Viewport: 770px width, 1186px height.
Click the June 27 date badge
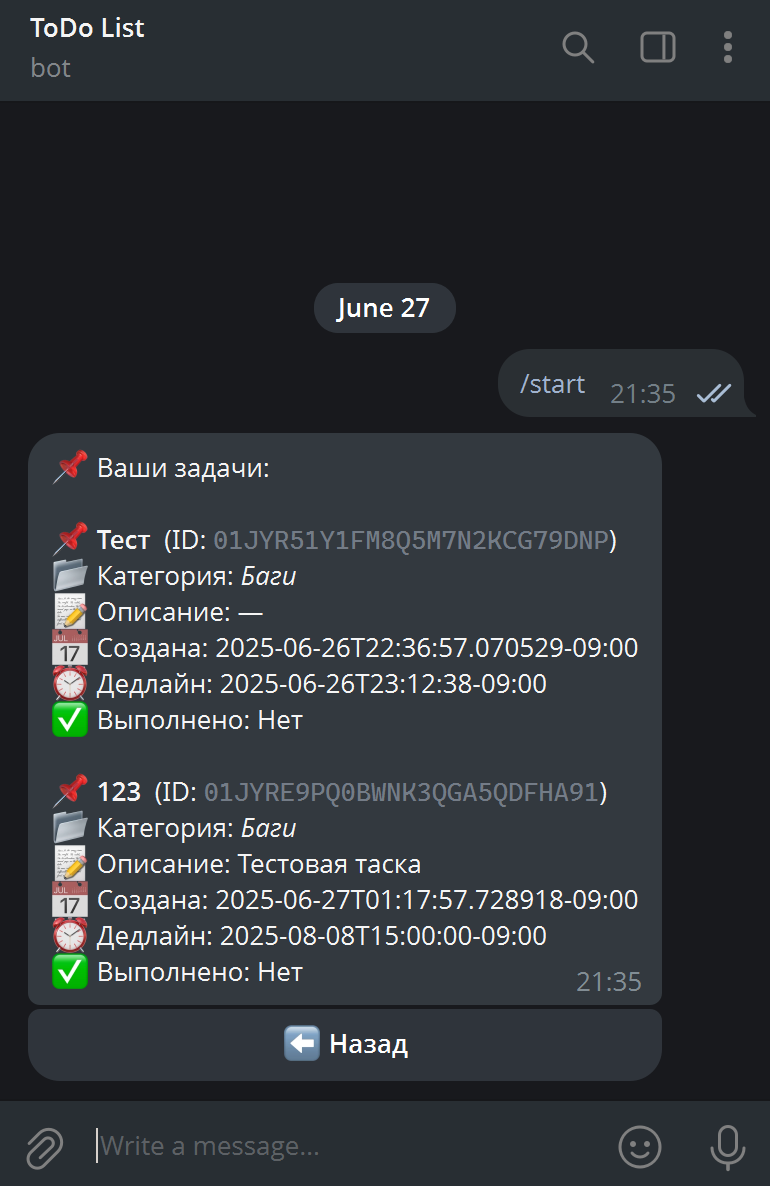point(384,308)
